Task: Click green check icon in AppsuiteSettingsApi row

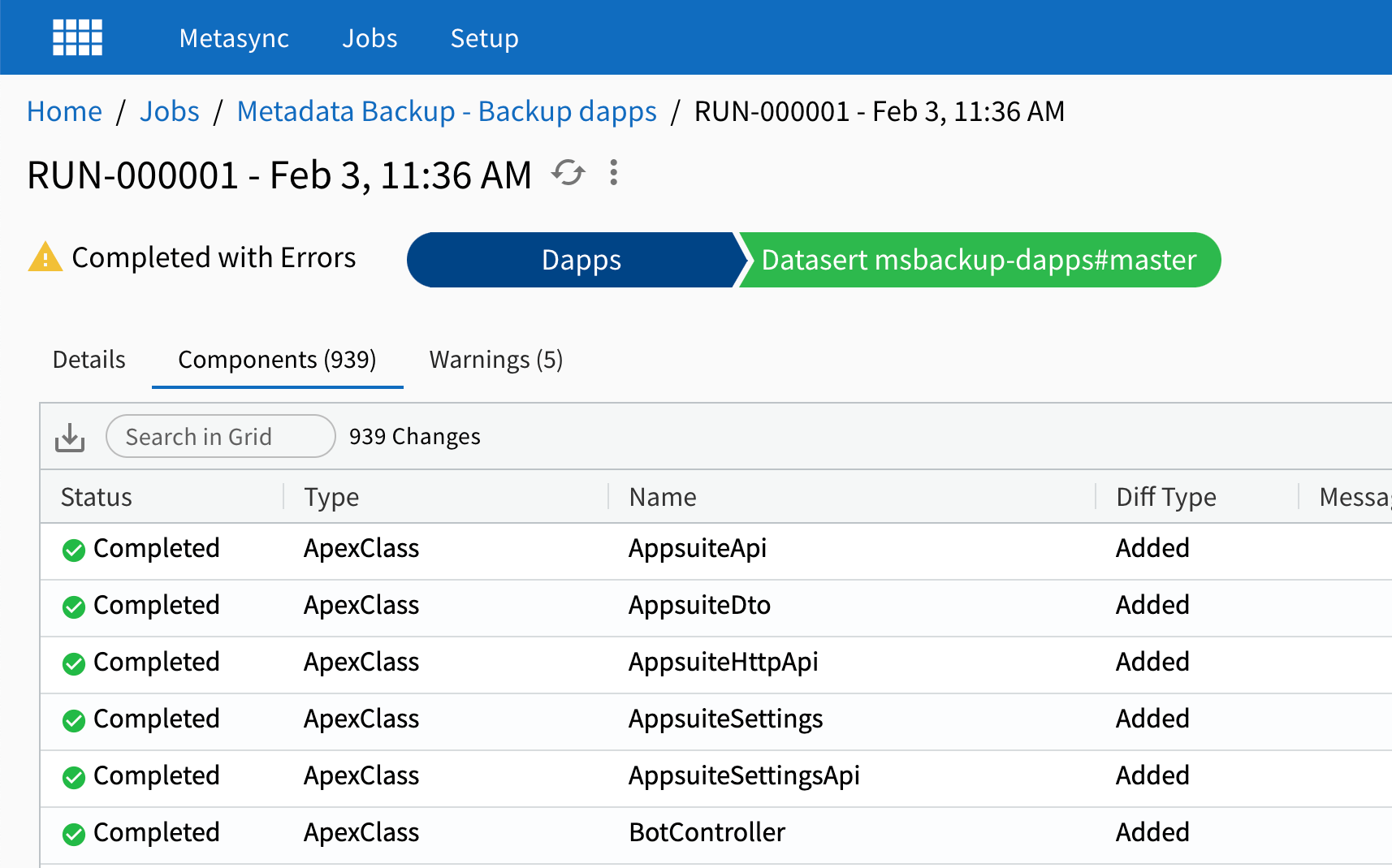Action: (74, 778)
